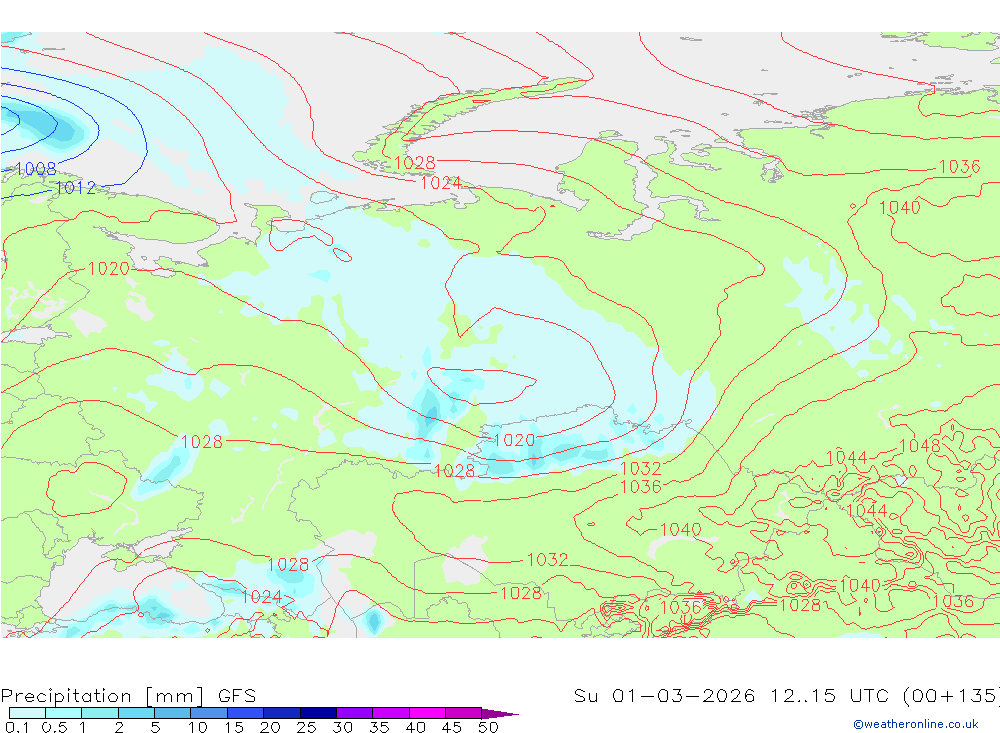Image resolution: width=1000 pixels, height=733 pixels.
Task: Click the 45–50 mm legend color box
Action: (464, 713)
